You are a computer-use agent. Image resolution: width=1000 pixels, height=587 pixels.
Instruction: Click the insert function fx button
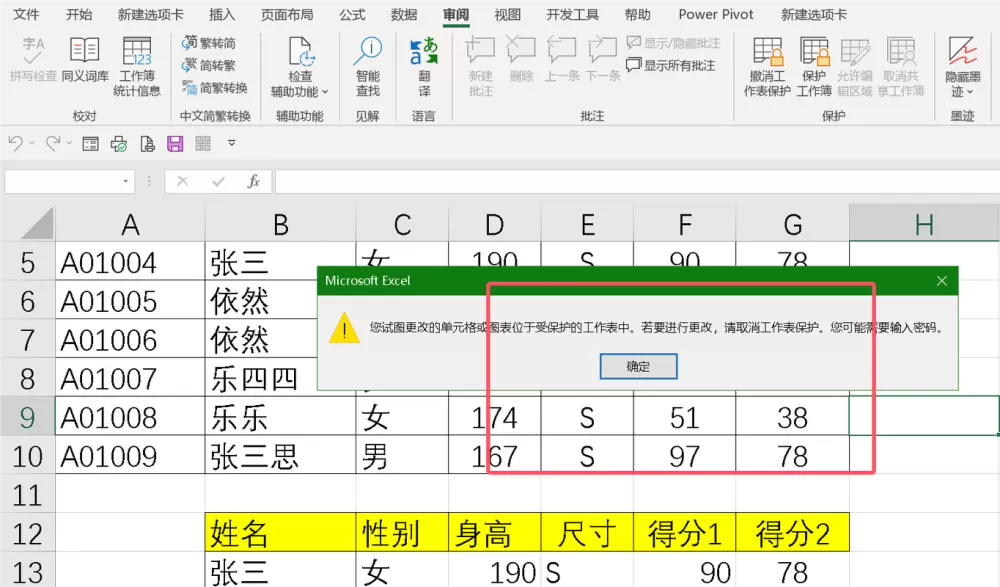point(254,182)
